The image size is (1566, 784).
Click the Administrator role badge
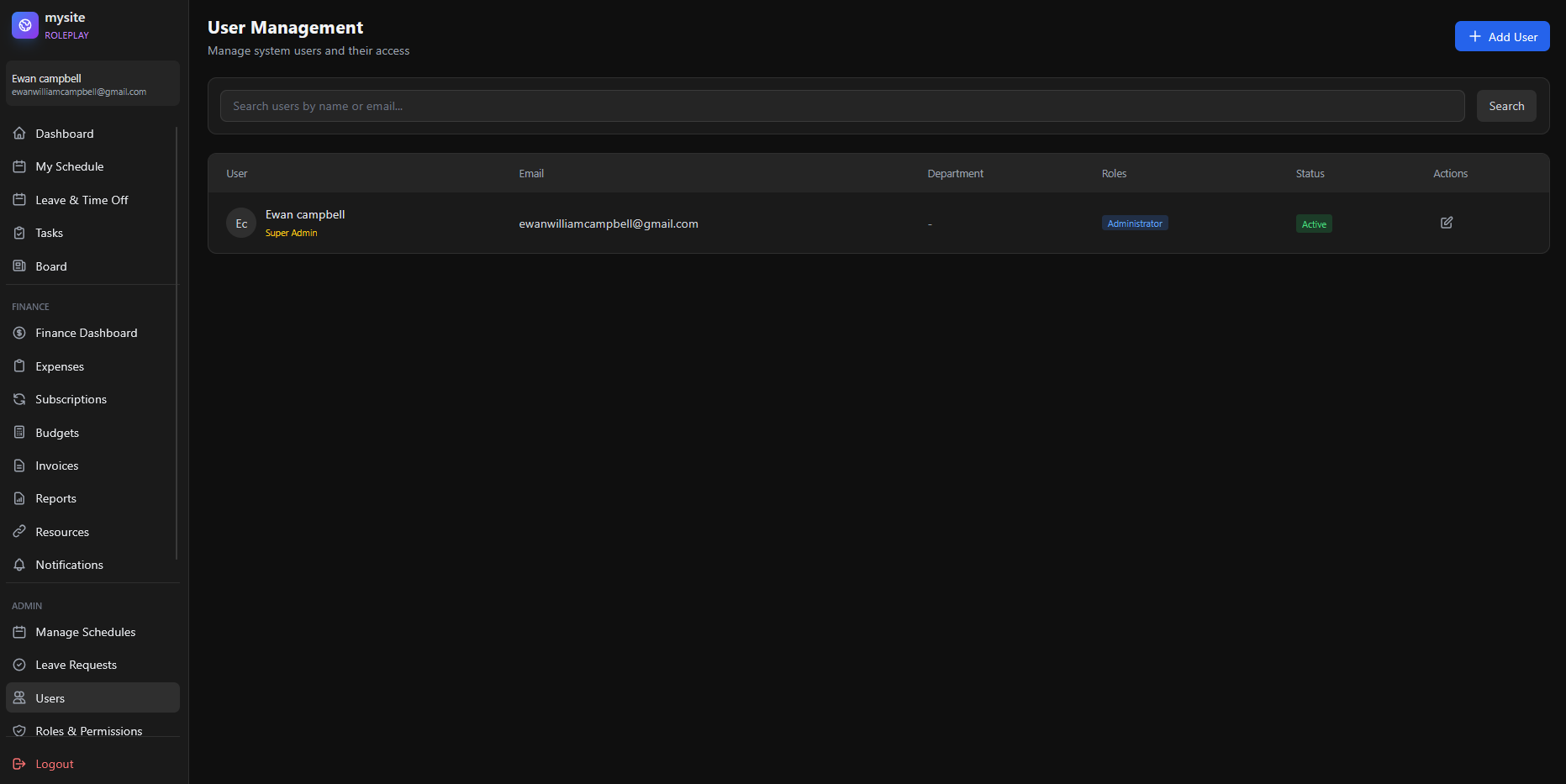pyautogui.click(x=1134, y=224)
